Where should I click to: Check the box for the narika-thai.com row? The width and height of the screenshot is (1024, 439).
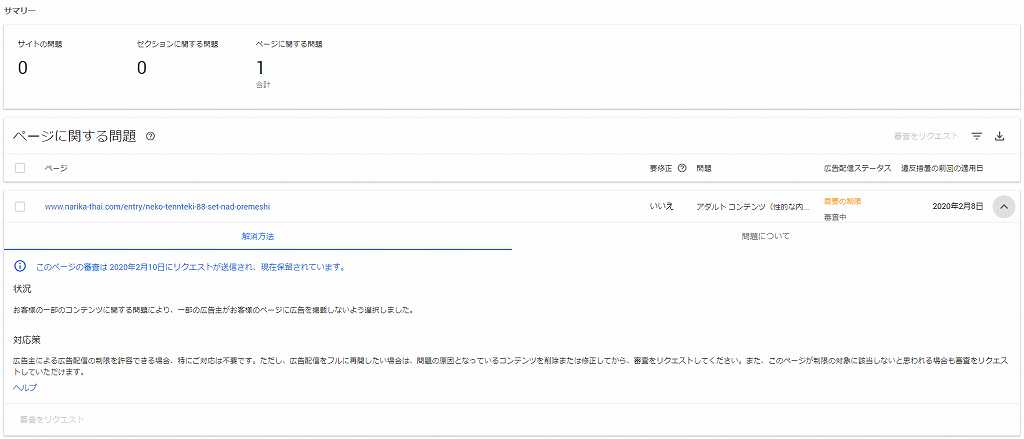[20, 207]
